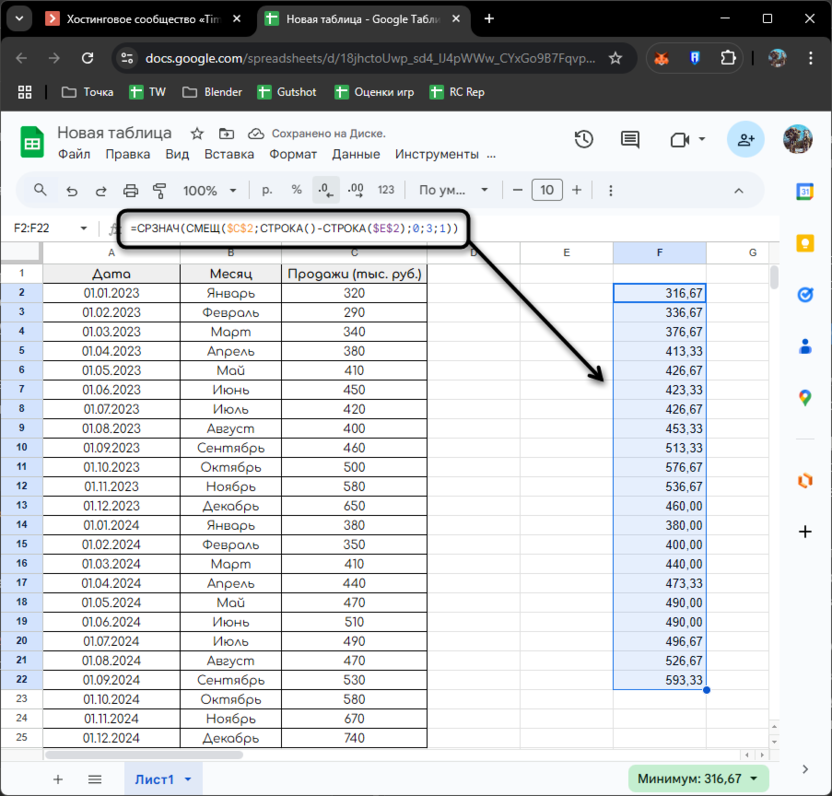The image size is (832, 796).
Task: Click cell with Январь in row 2
Action: point(231,293)
